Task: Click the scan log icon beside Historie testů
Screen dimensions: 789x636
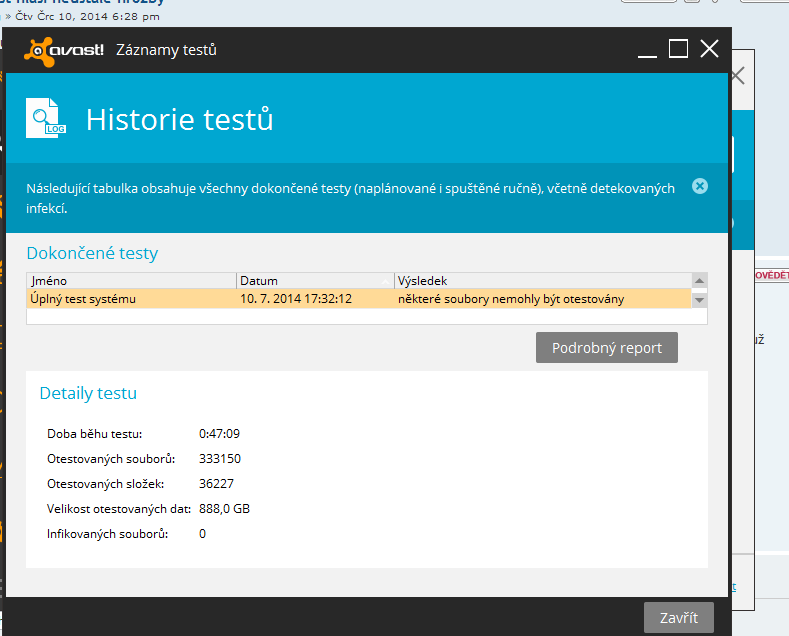Action: [45, 118]
